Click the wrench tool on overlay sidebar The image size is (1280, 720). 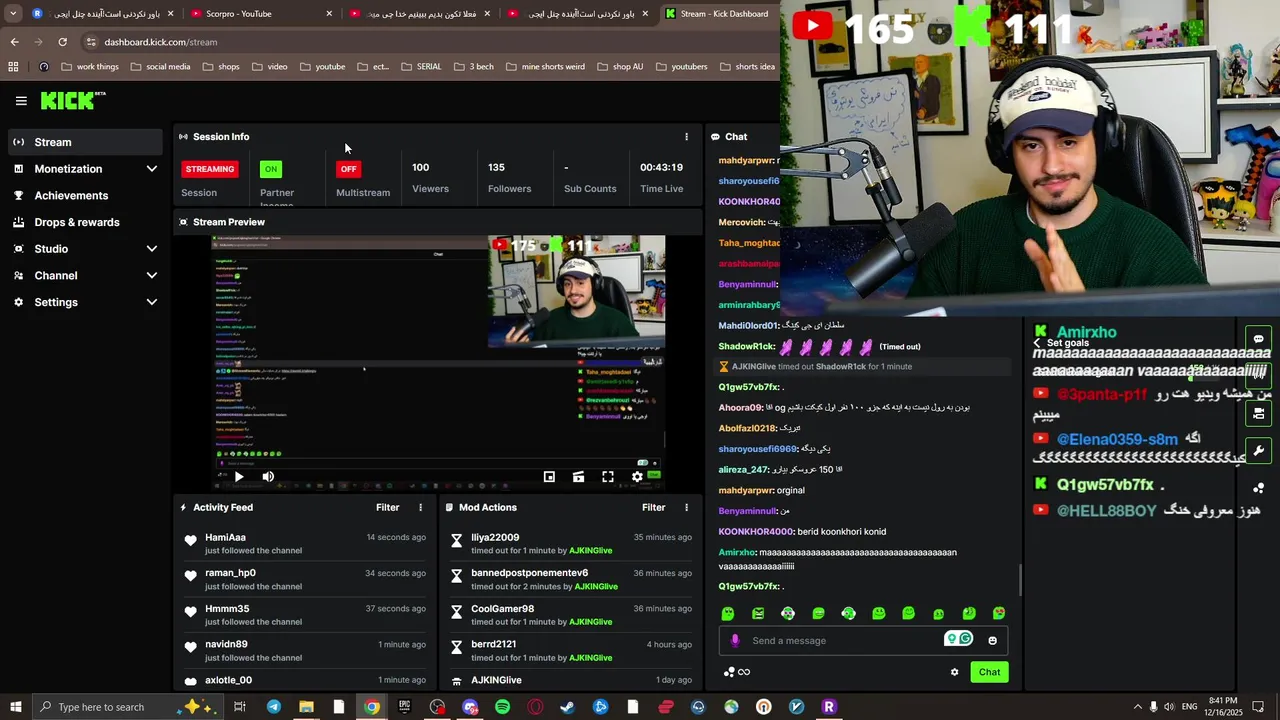(x=1258, y=451)
